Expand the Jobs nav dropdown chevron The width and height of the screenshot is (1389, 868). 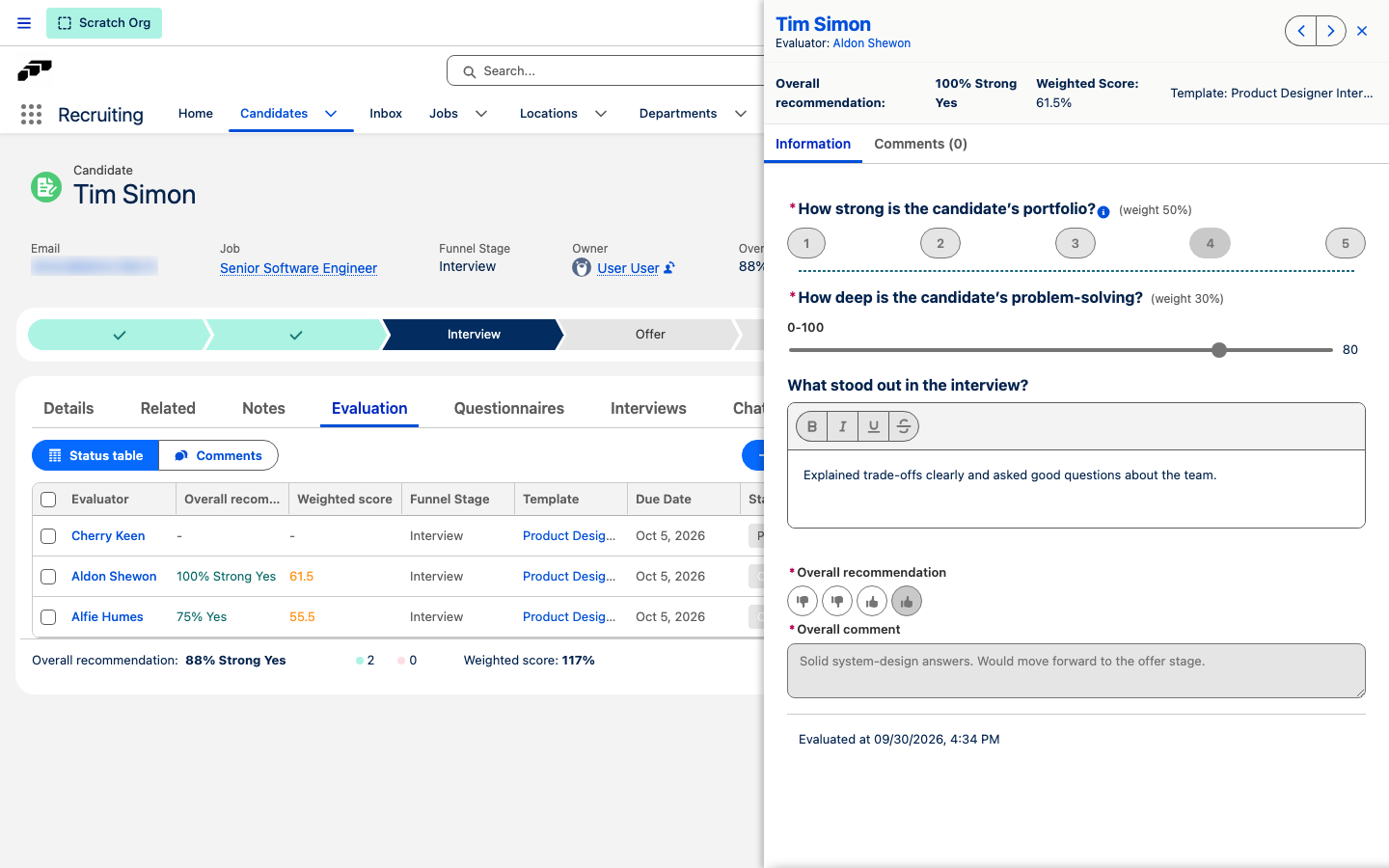pyautogui.click(x=481, y=114)
